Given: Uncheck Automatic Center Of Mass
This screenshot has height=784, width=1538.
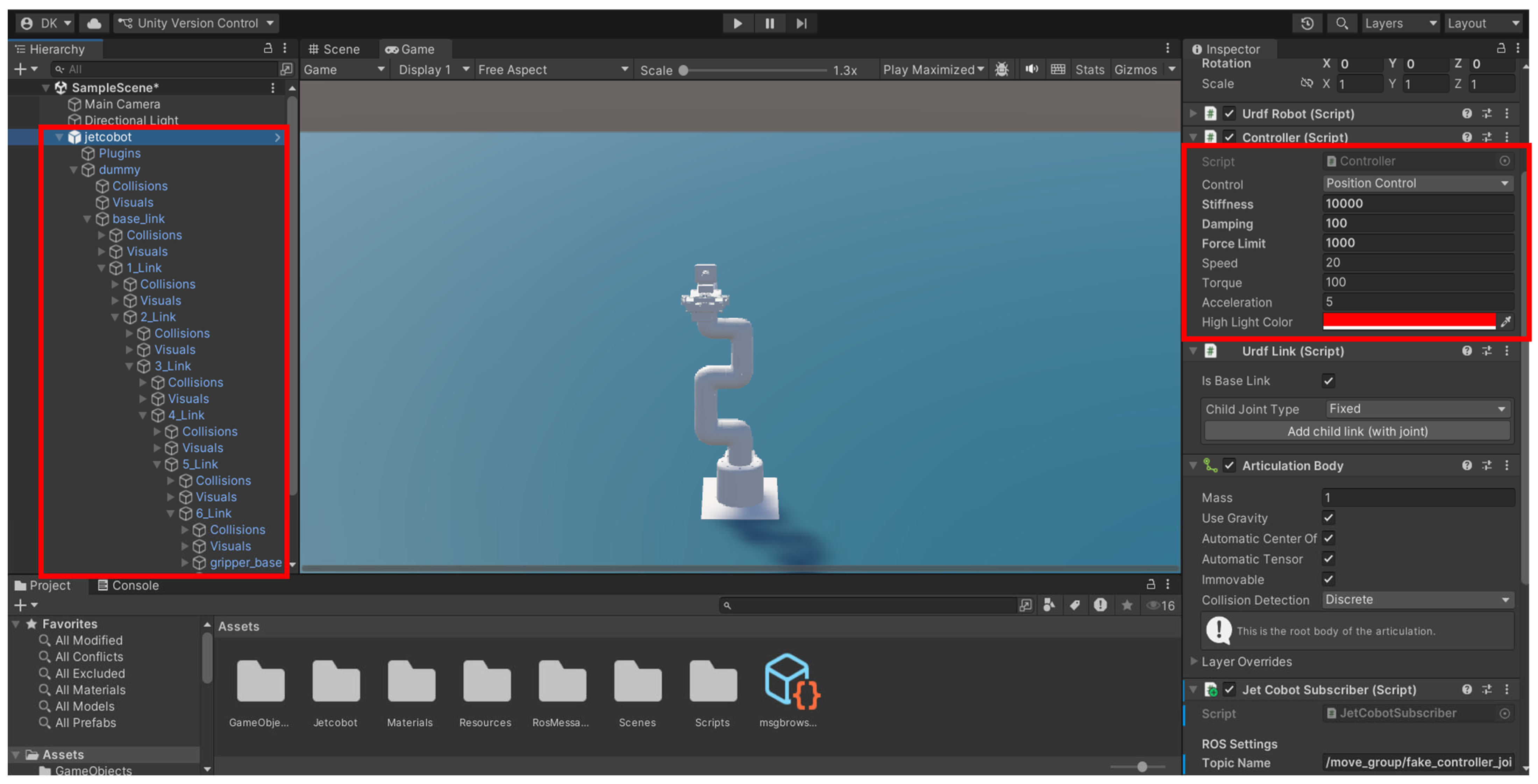Looking at the screenshot, I should [1328, 538].
